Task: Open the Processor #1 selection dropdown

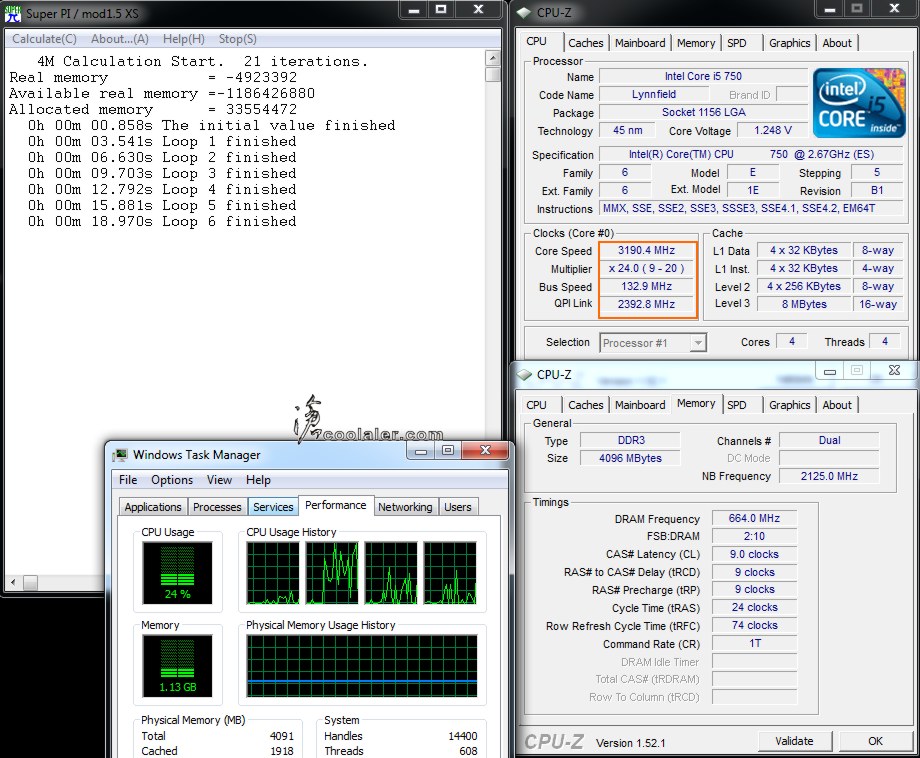Action: 697,343
